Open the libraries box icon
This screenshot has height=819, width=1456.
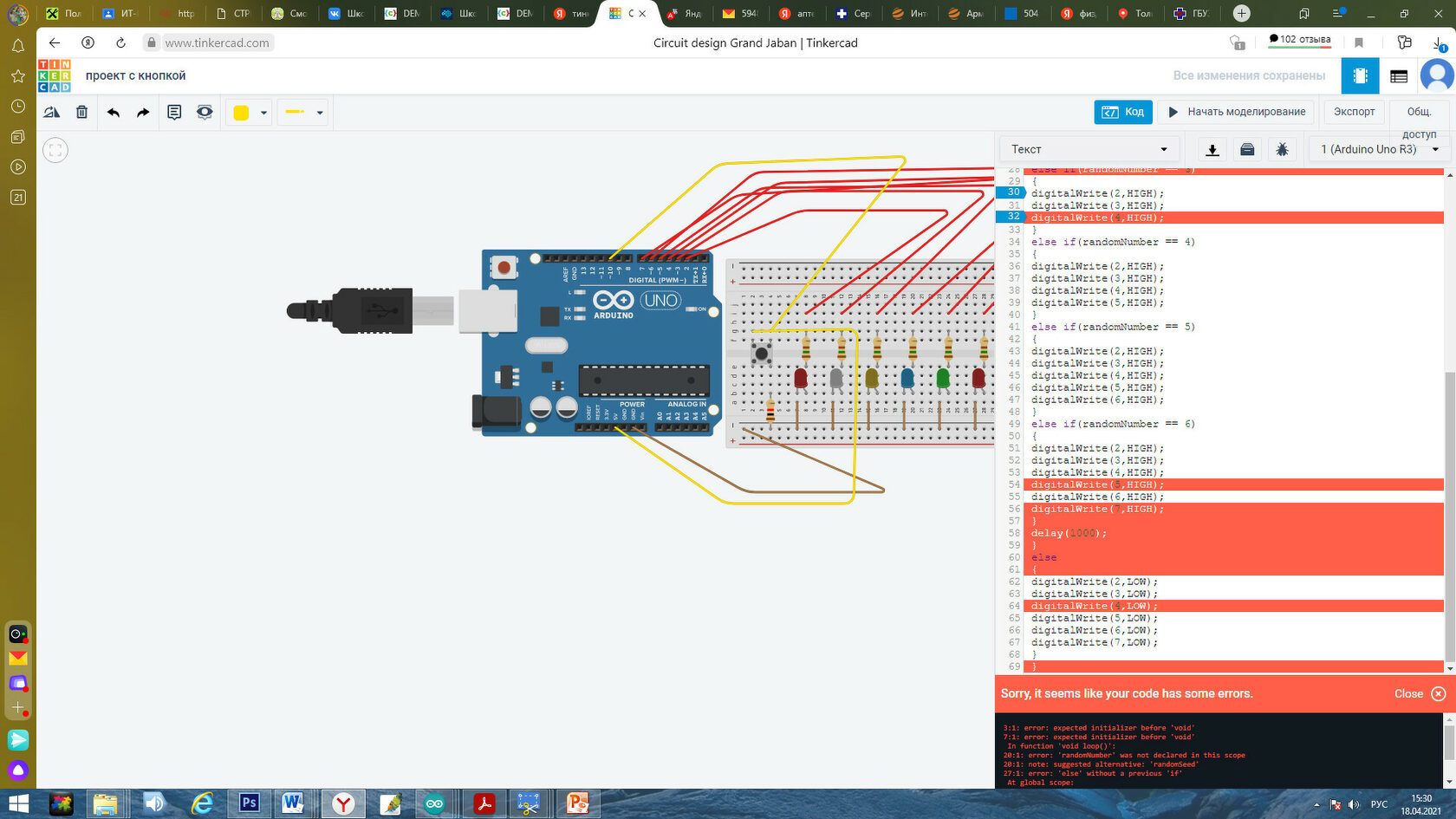pos(1247,150)
